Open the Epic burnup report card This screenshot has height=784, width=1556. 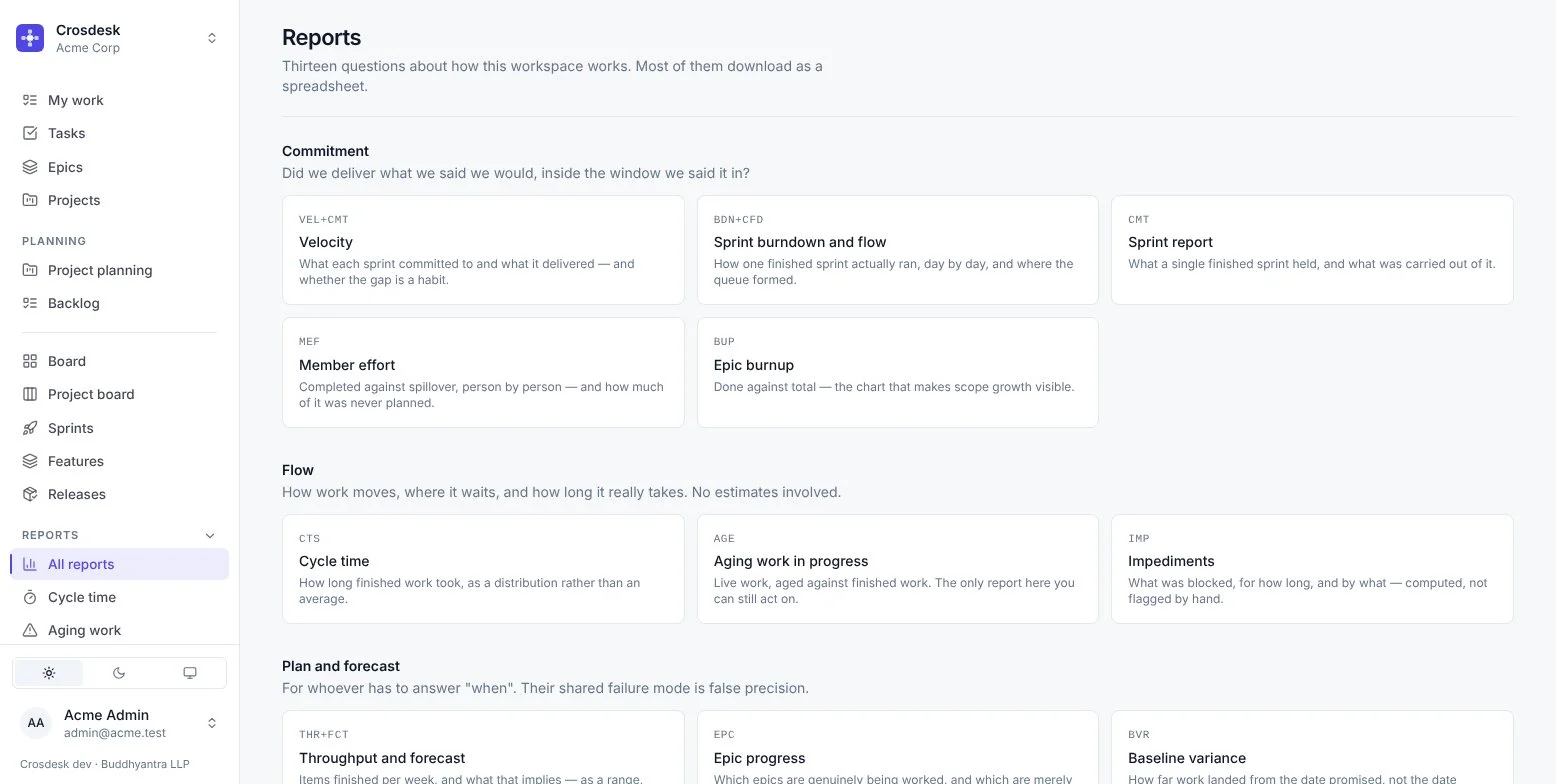pos(898,373)
